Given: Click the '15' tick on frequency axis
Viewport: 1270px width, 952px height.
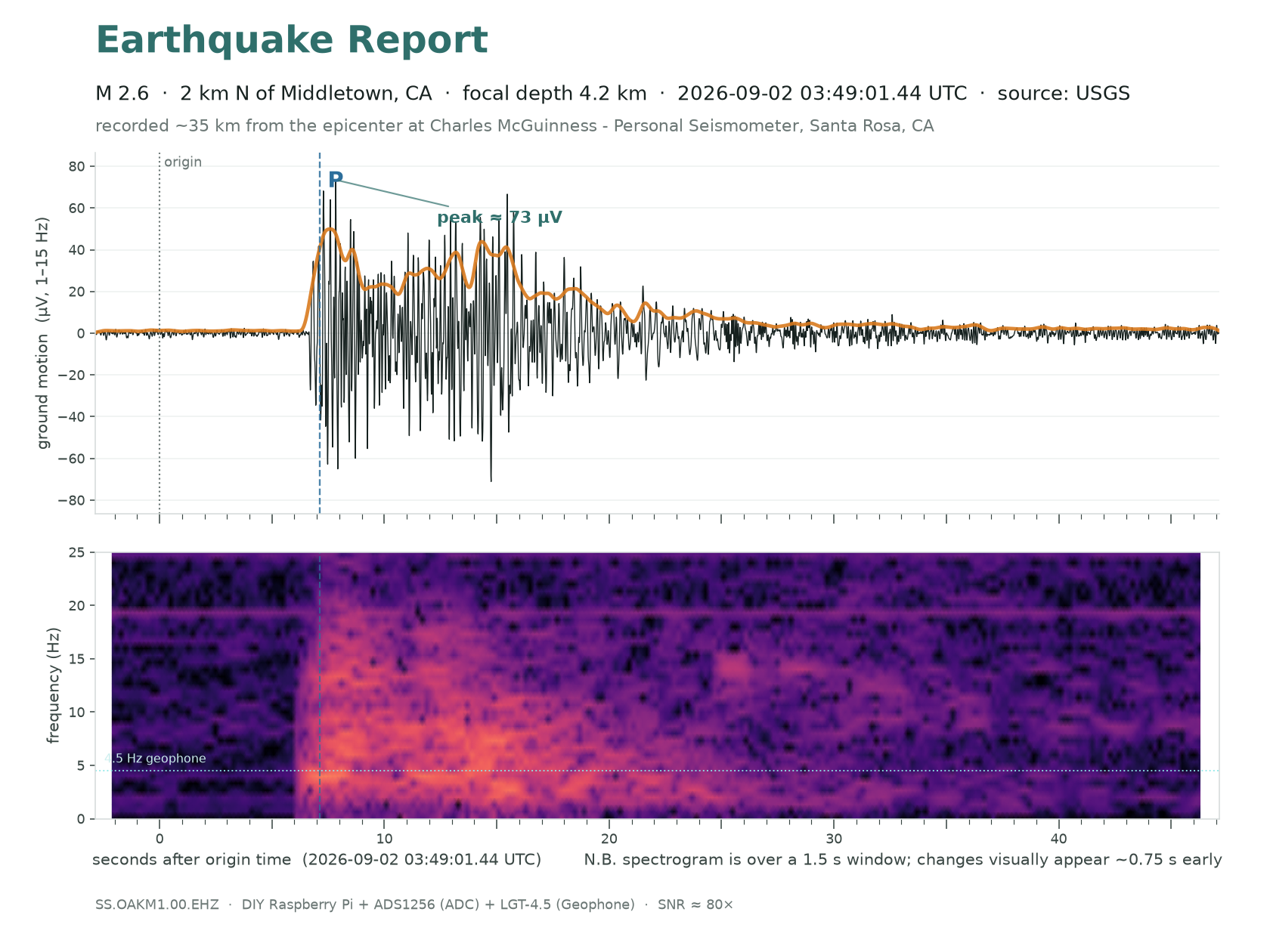Looking at the screenshot, I should [78, 659].
